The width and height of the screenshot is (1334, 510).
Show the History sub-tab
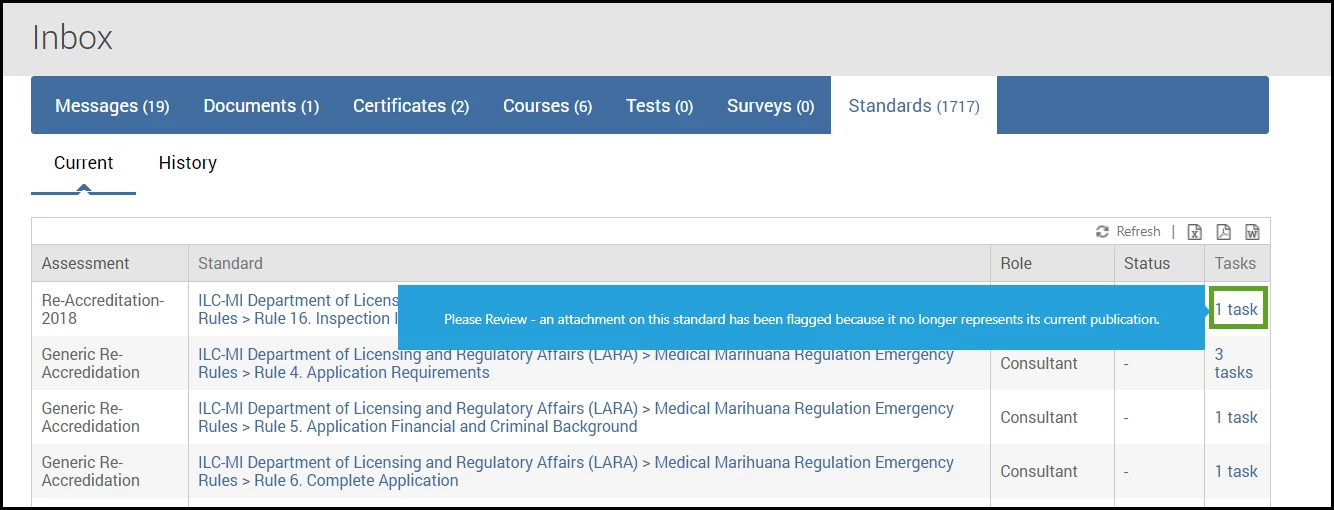pos(188,163)
